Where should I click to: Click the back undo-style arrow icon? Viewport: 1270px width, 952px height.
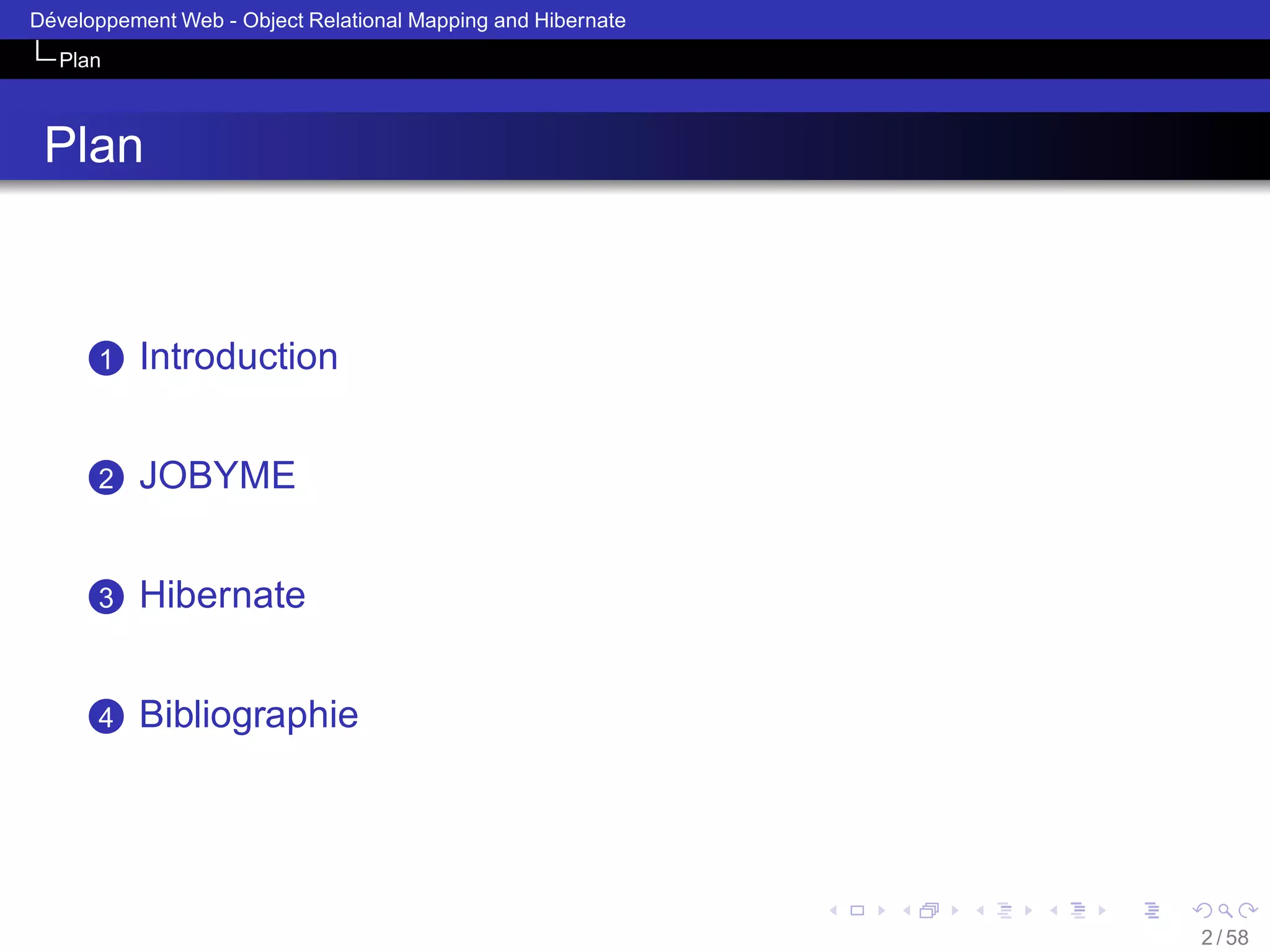click(x=1202, y=910)
